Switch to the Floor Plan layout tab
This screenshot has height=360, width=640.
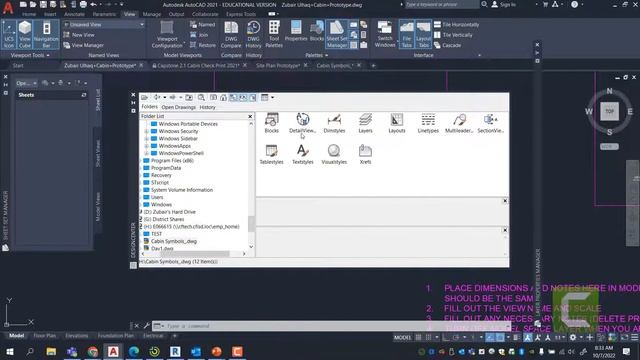[x=44, y=336]
